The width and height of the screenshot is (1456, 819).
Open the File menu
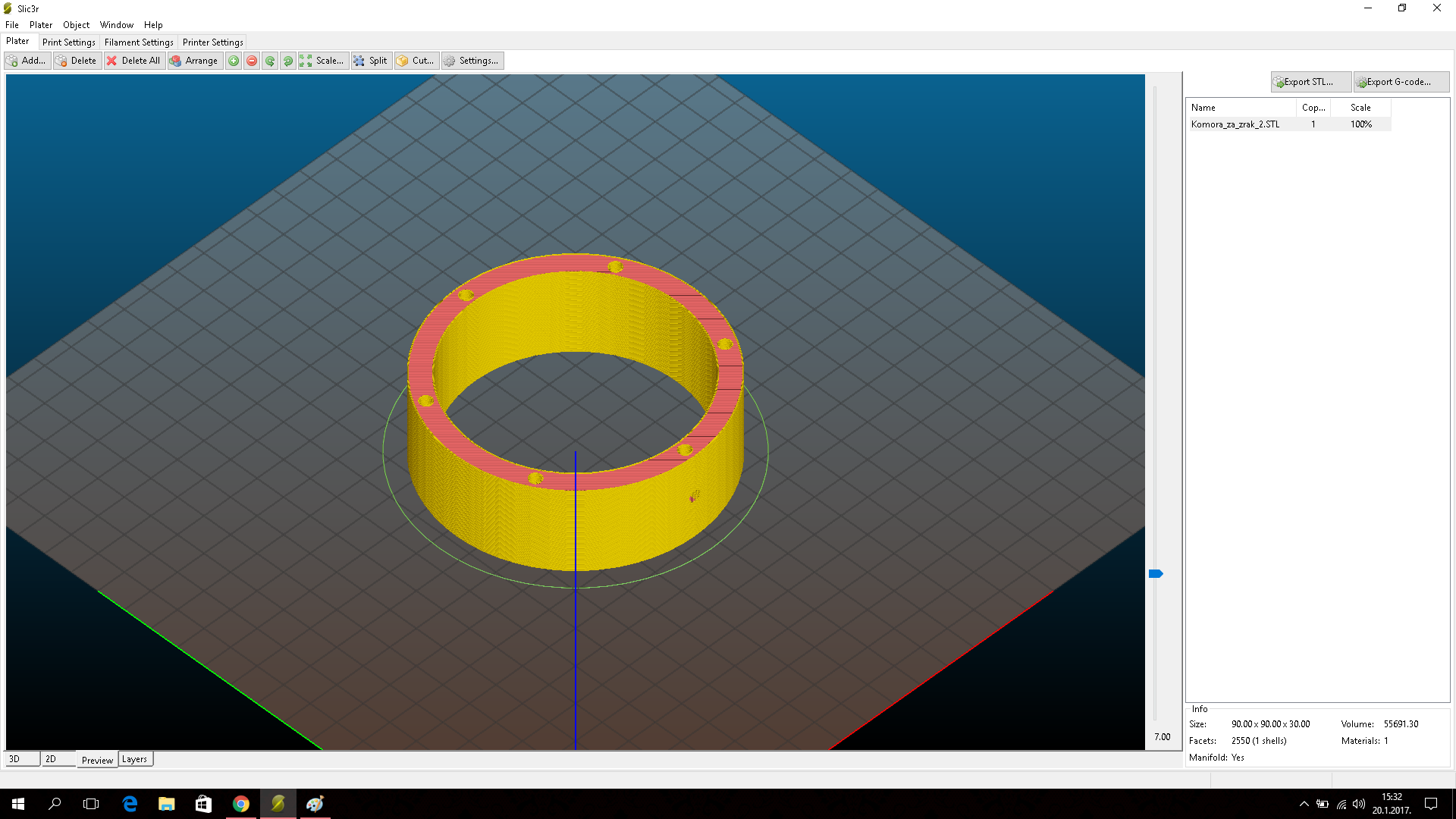(x=12, y=25)
